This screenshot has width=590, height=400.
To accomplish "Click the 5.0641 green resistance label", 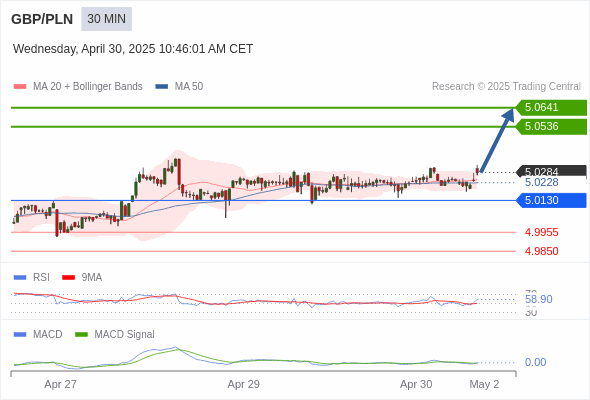I will coord(551,107).
